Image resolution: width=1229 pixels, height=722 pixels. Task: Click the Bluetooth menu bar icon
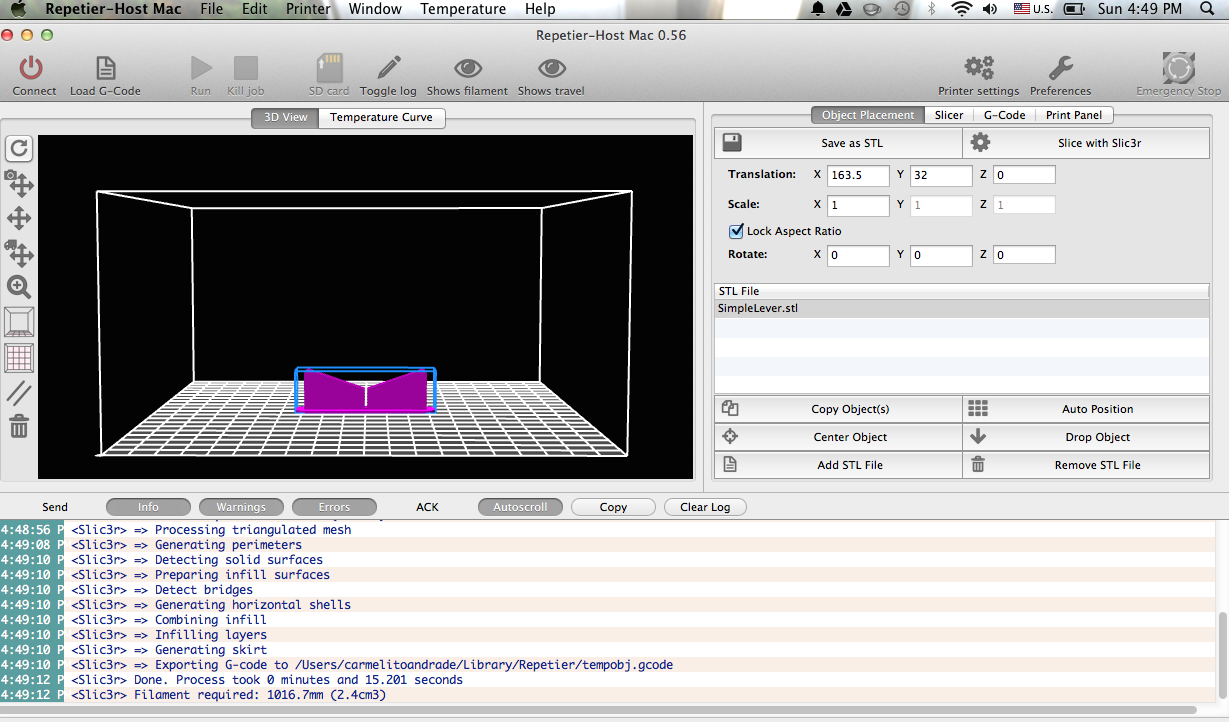(x=932, y=9)
